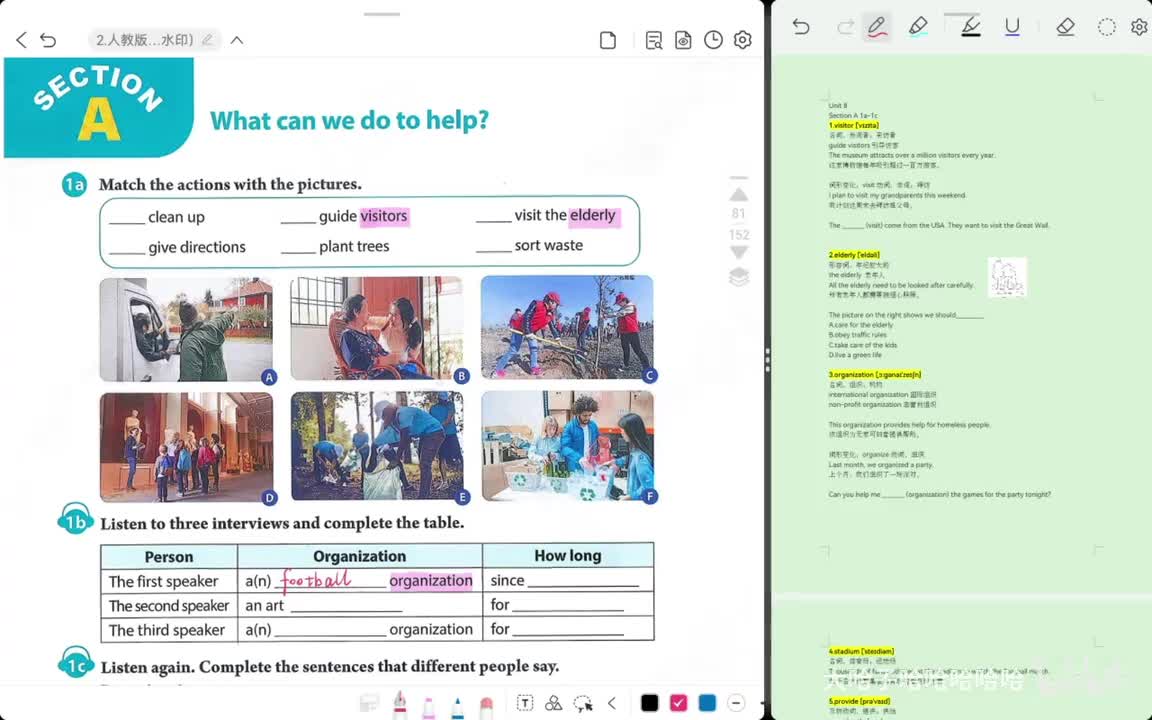This screenshot has height=720, width=1152.
Task: Click picture C planting trees
Action: coord(567,327)
